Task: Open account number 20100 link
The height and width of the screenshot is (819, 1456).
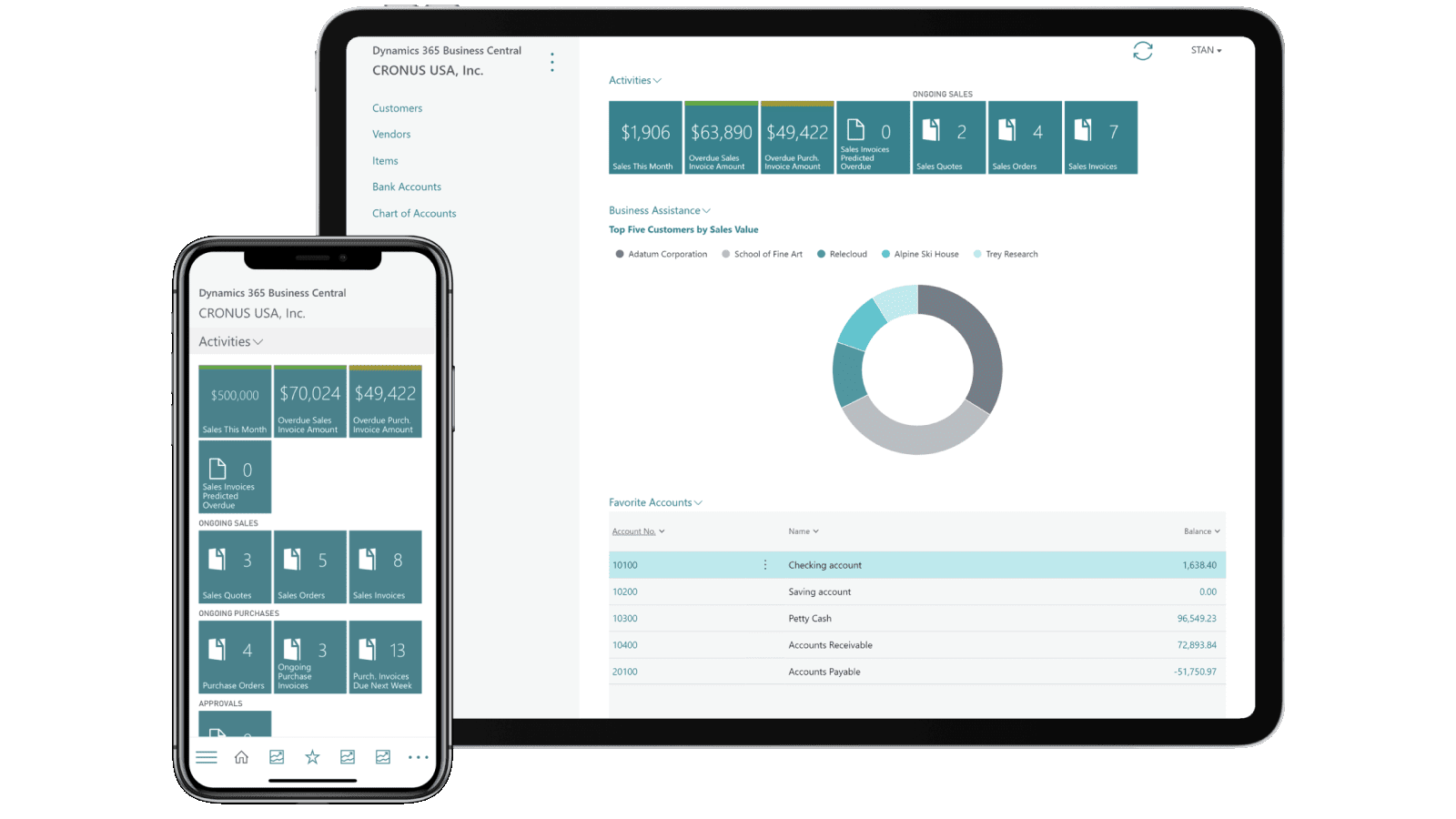Action: 625,672
